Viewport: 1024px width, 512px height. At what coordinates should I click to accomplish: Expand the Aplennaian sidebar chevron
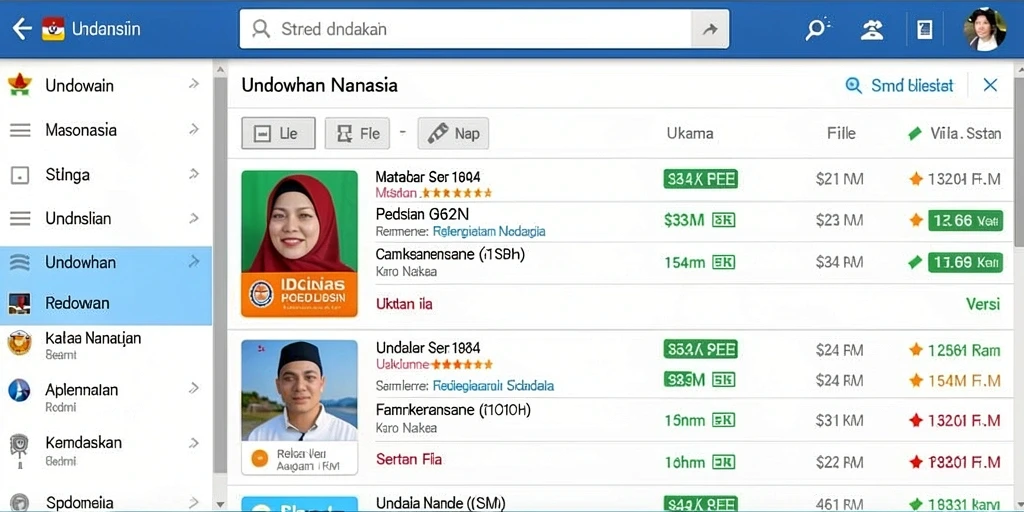194,389
